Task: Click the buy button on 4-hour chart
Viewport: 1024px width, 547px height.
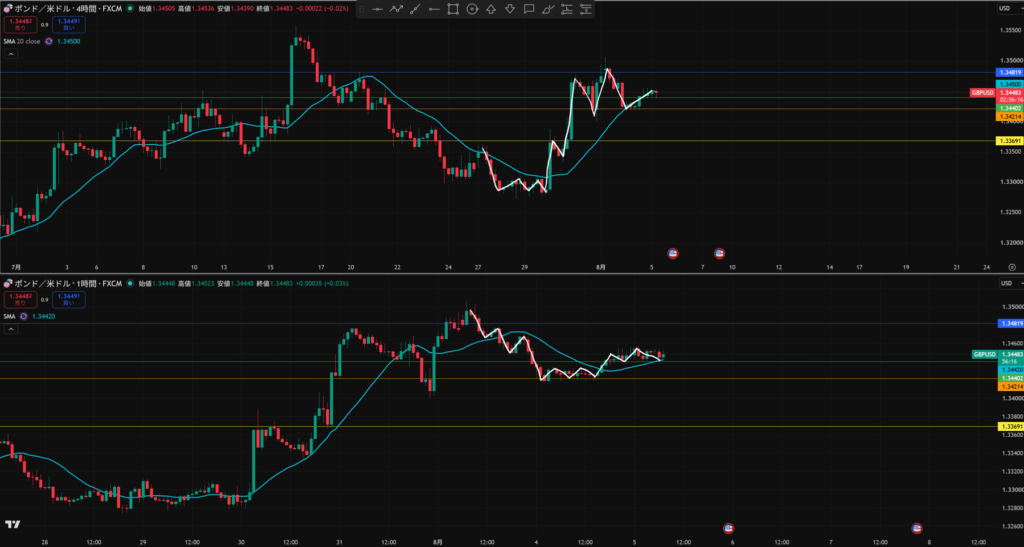Action: [69, 25]
